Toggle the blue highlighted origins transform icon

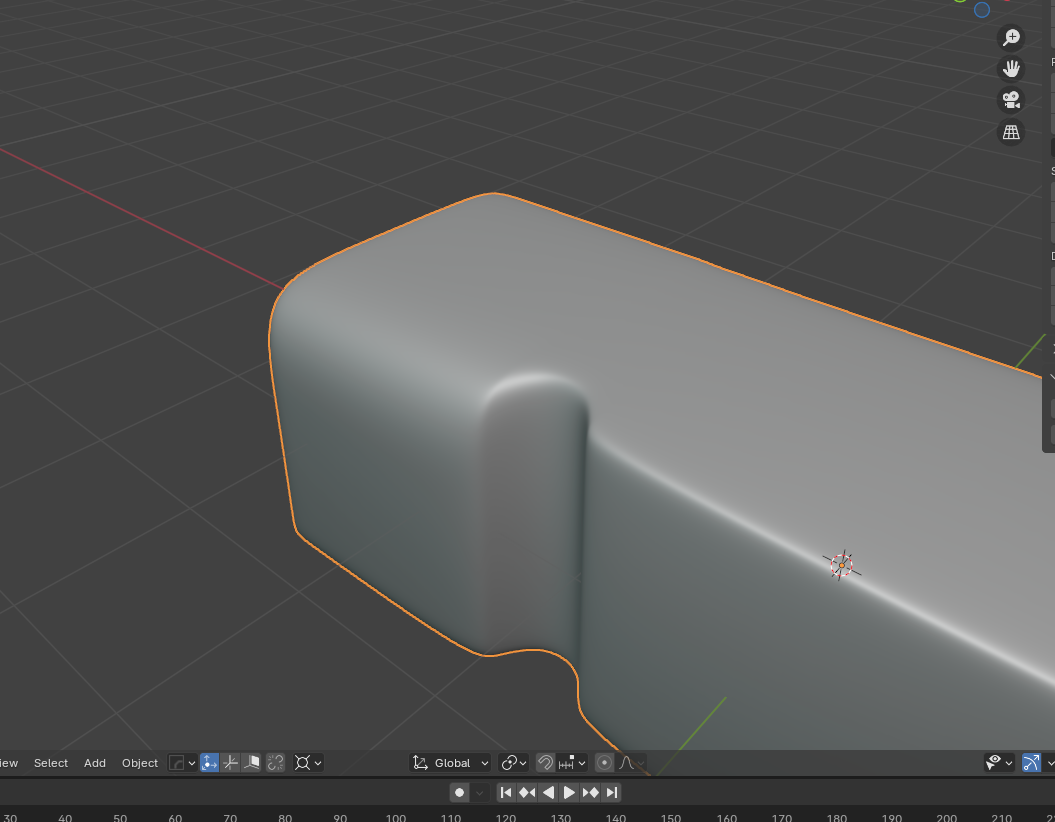coord(209,763)
